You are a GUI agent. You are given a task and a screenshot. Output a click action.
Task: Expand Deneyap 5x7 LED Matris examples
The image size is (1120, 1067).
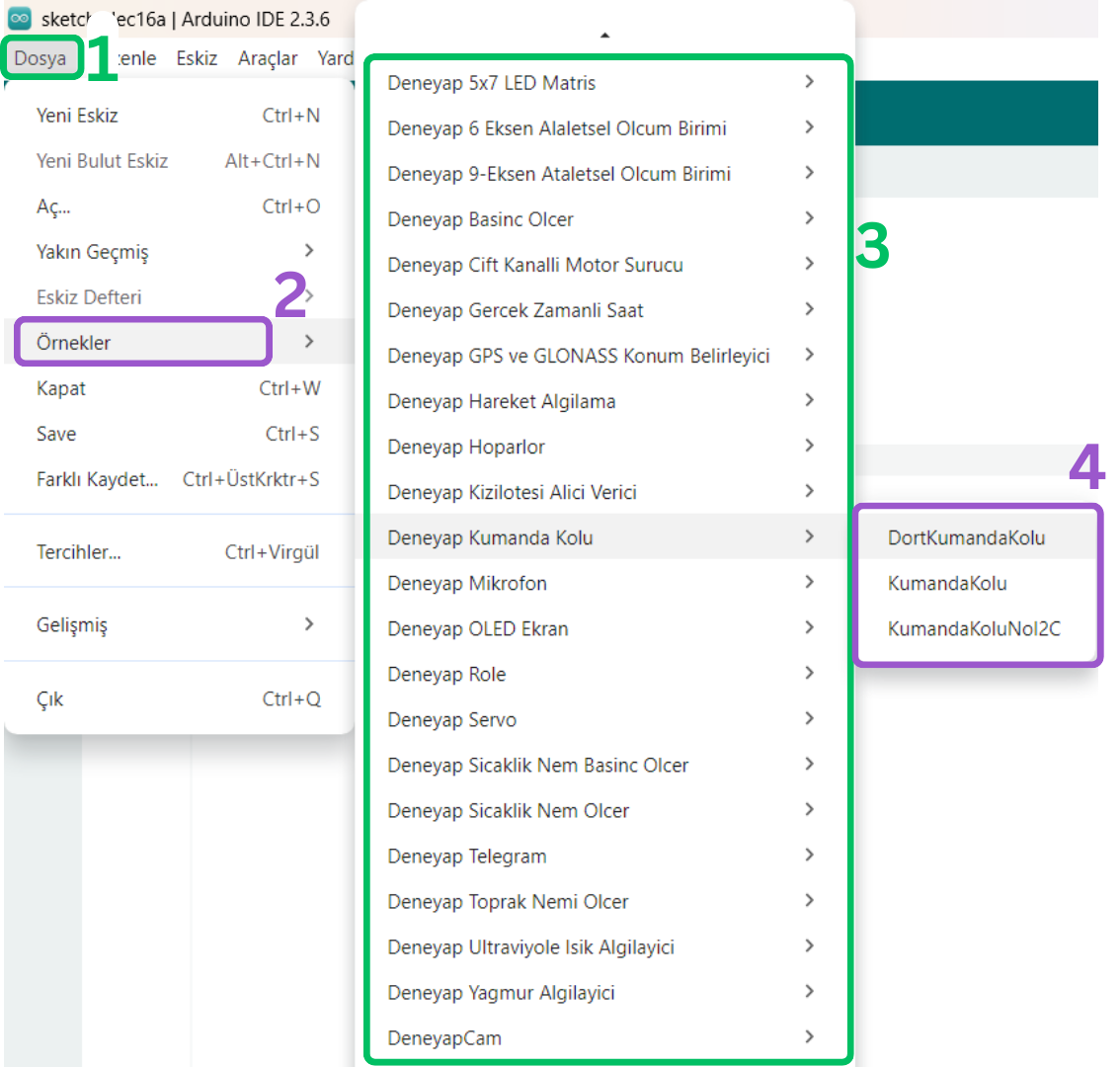[607, 83]
